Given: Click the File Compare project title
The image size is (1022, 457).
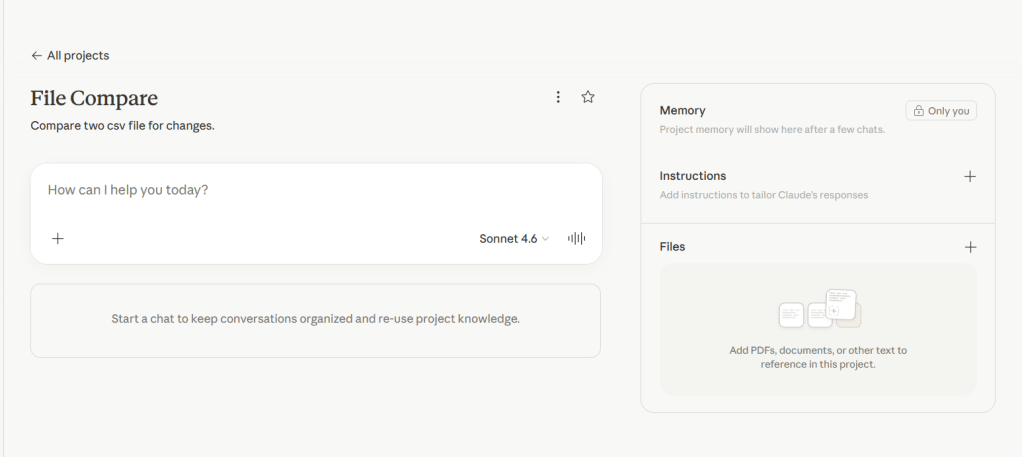Looking at the screenshot, I should 94,98.
